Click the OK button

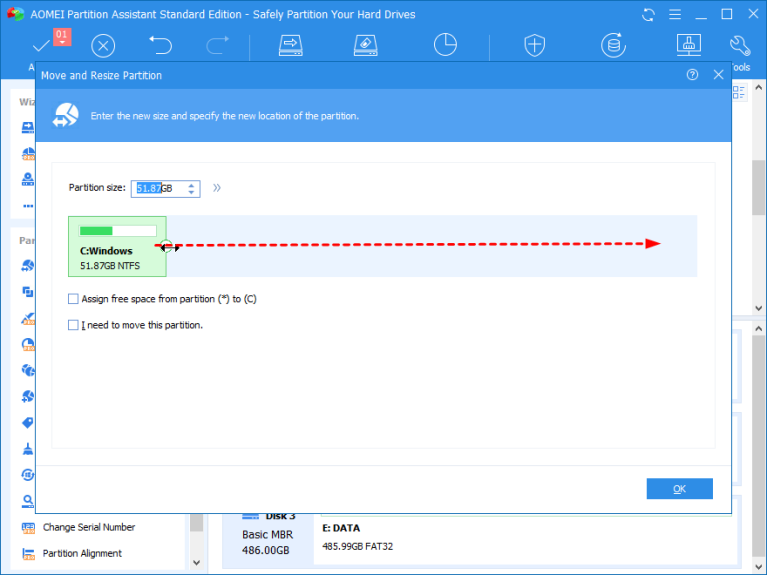679,489
